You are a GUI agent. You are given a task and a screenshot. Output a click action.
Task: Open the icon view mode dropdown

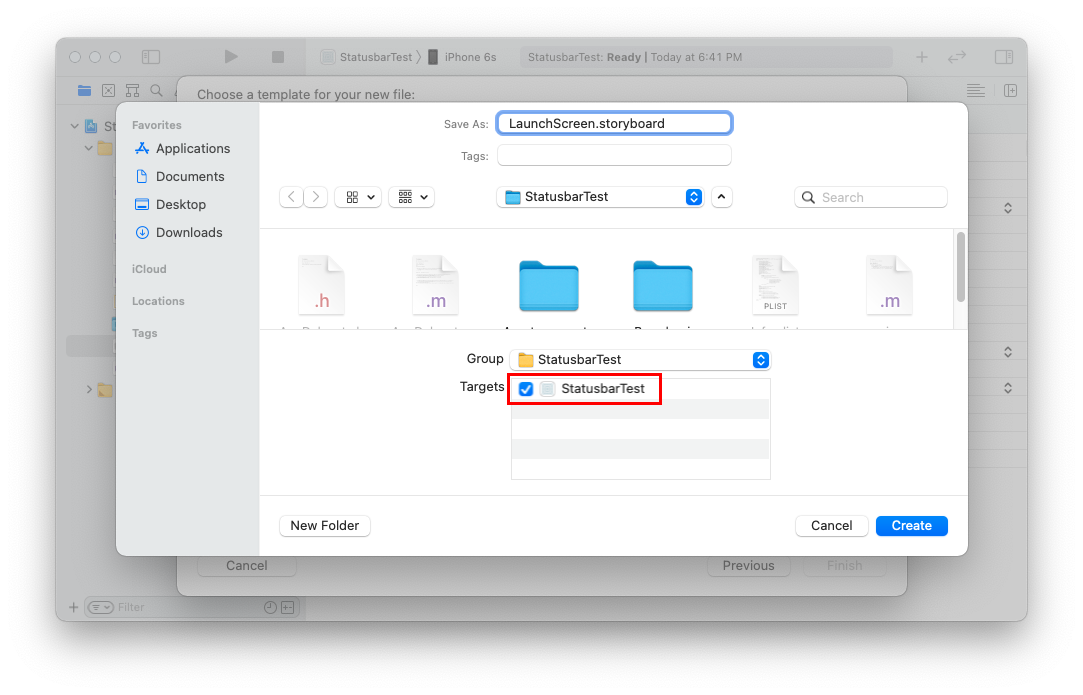pos(358,197)
